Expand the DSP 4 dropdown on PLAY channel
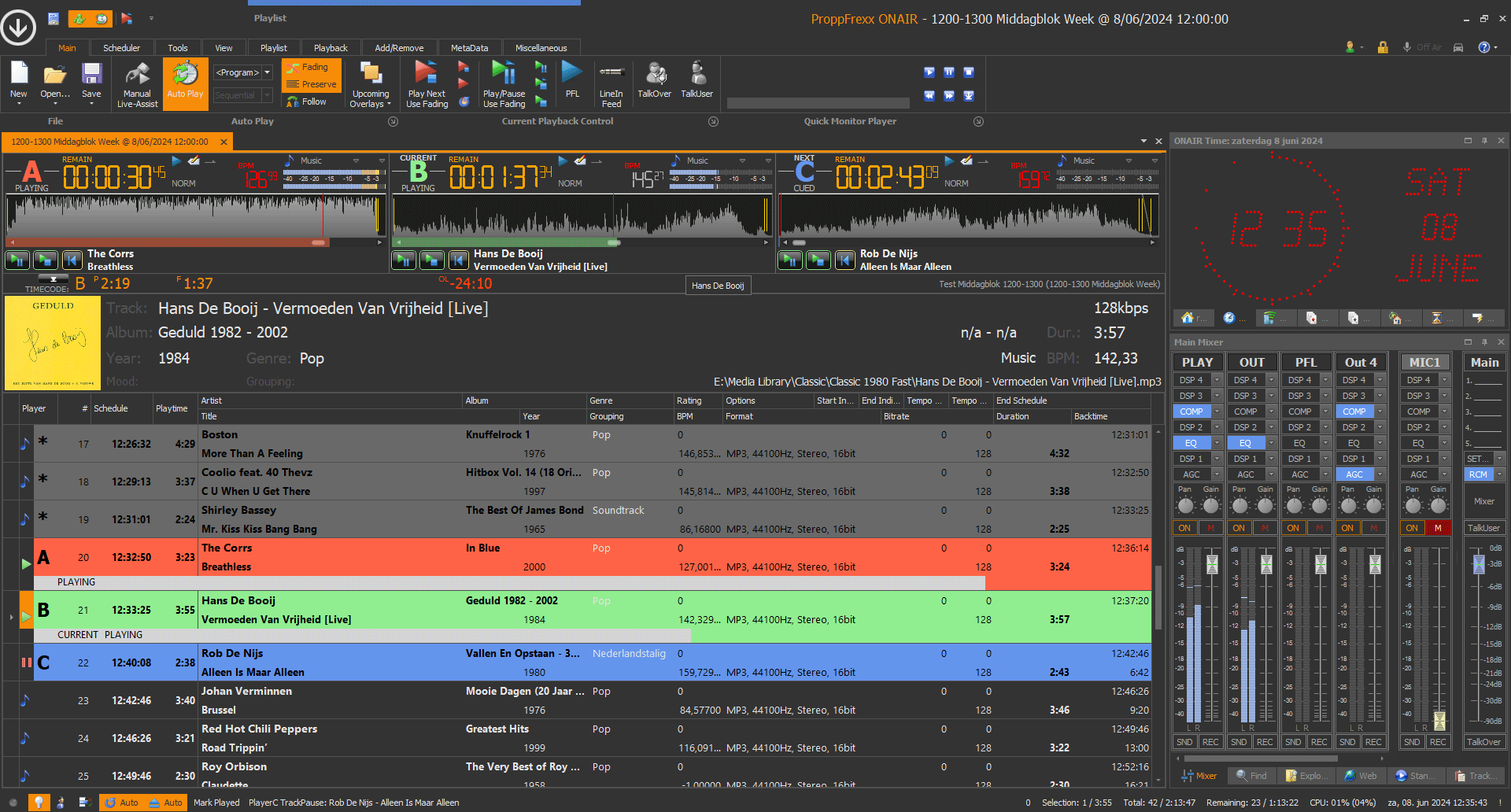This screenshot has width=1511, height=812. [x=1217, y=380]
